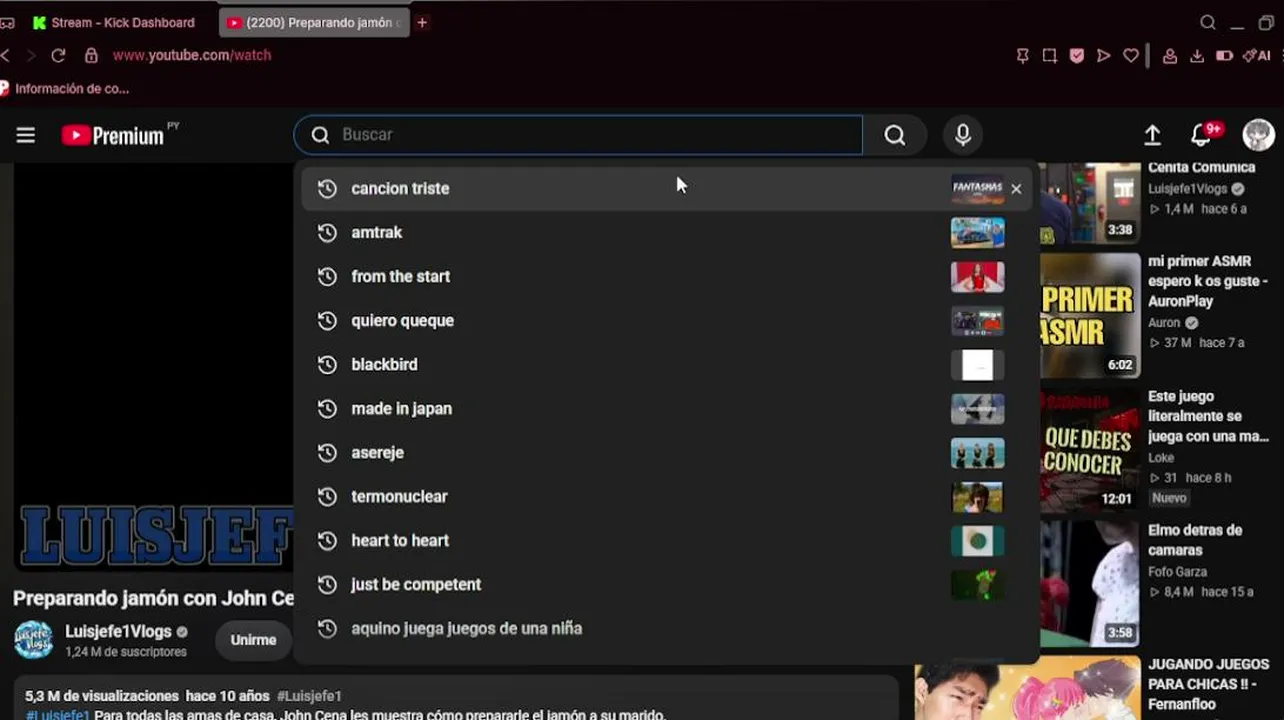The height and width of the screenshot is (720, 1284).
Task: Add page to bookmarks with heart icon
Action: click(1131, 56)
